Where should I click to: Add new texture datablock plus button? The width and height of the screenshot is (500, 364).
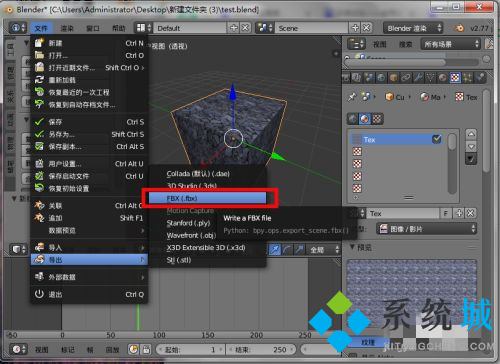[459, 213]
